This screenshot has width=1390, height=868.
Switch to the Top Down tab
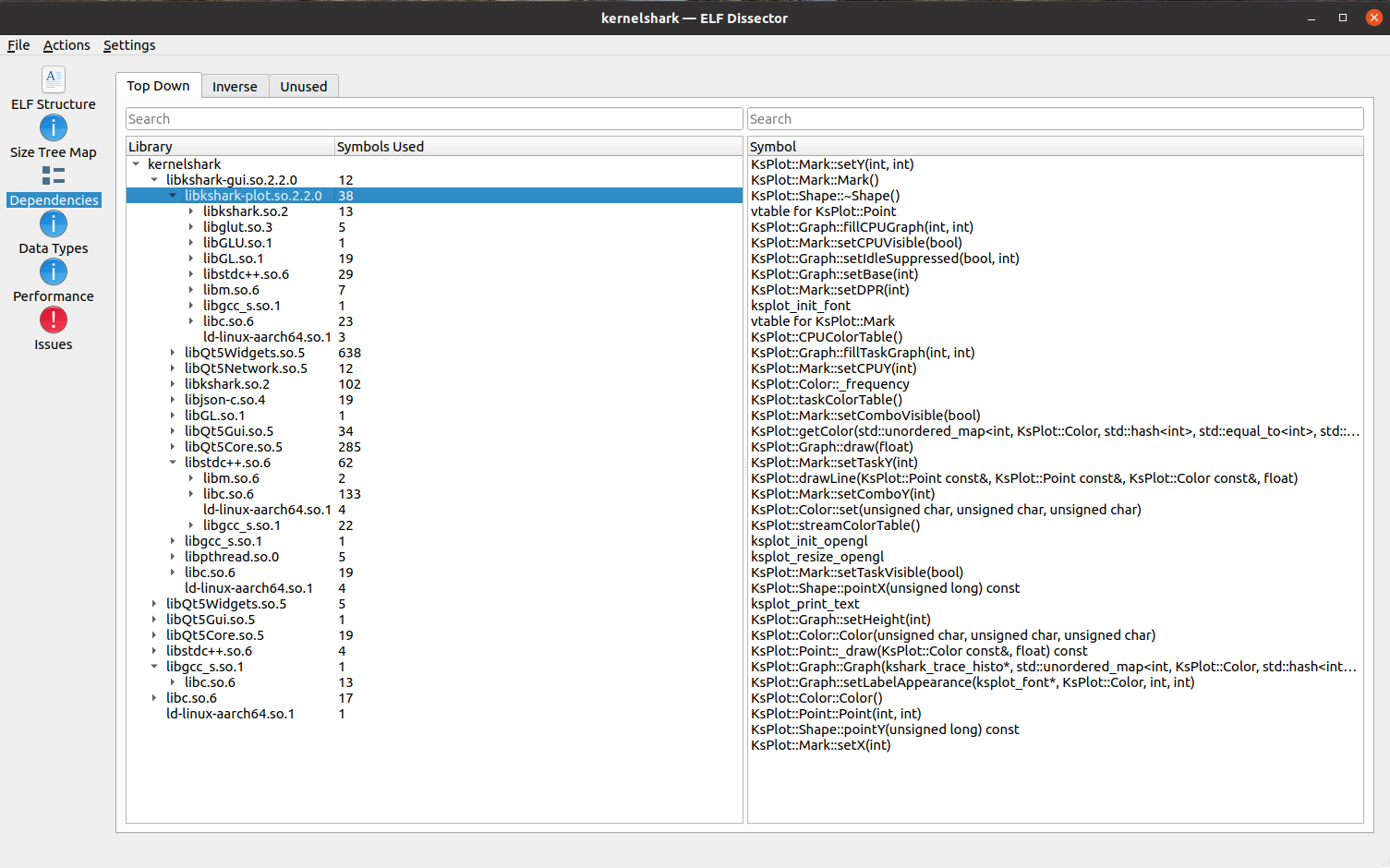[158, 86]
